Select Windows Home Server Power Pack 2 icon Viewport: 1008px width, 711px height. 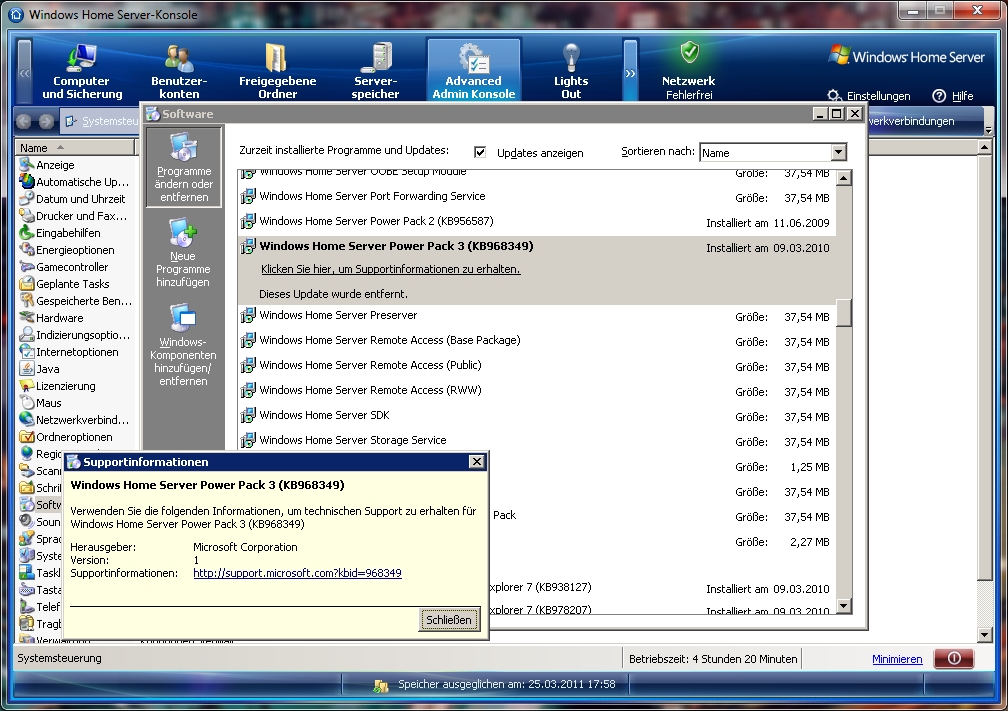[x=248, y=222]
